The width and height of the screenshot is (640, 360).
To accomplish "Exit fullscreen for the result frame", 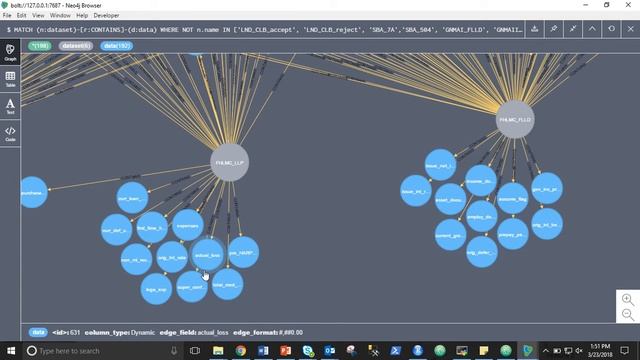I will click(x=573, y=29).
